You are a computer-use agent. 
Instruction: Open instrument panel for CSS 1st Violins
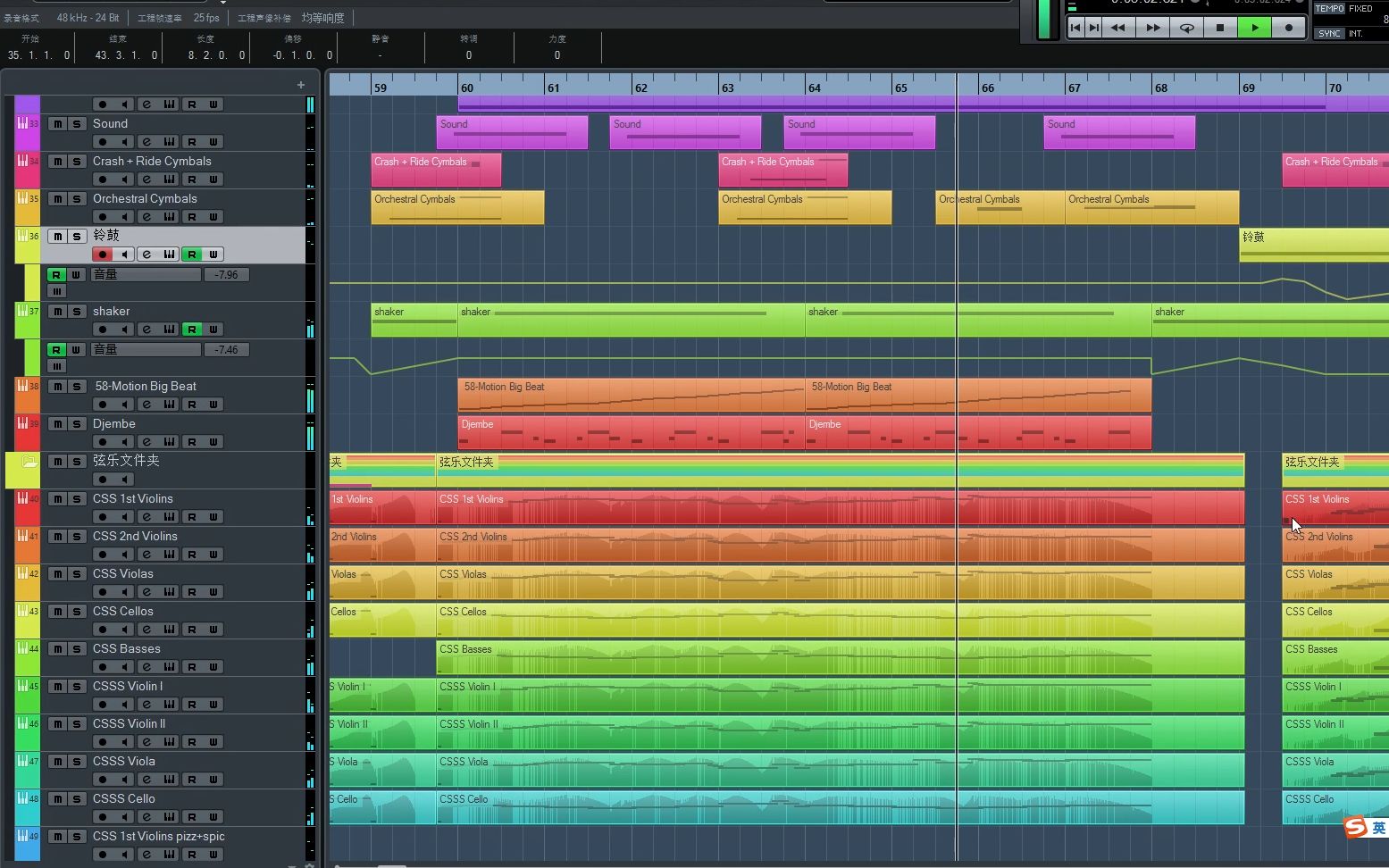169,517
